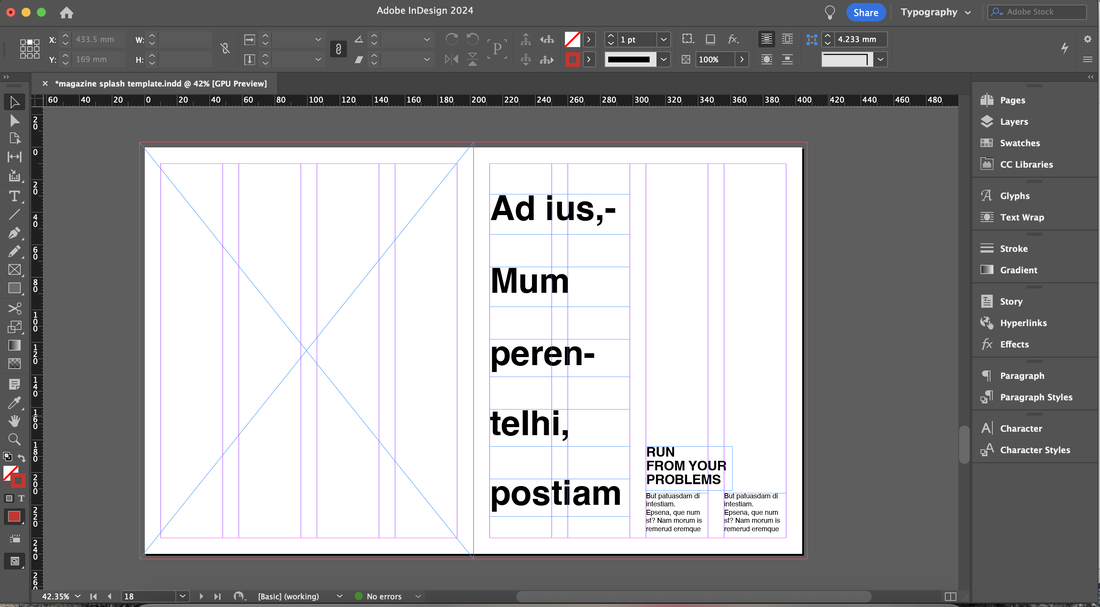The image size is (1100, 607).
Task: Enable jump object text wrap
Action: tap(787, 60)
